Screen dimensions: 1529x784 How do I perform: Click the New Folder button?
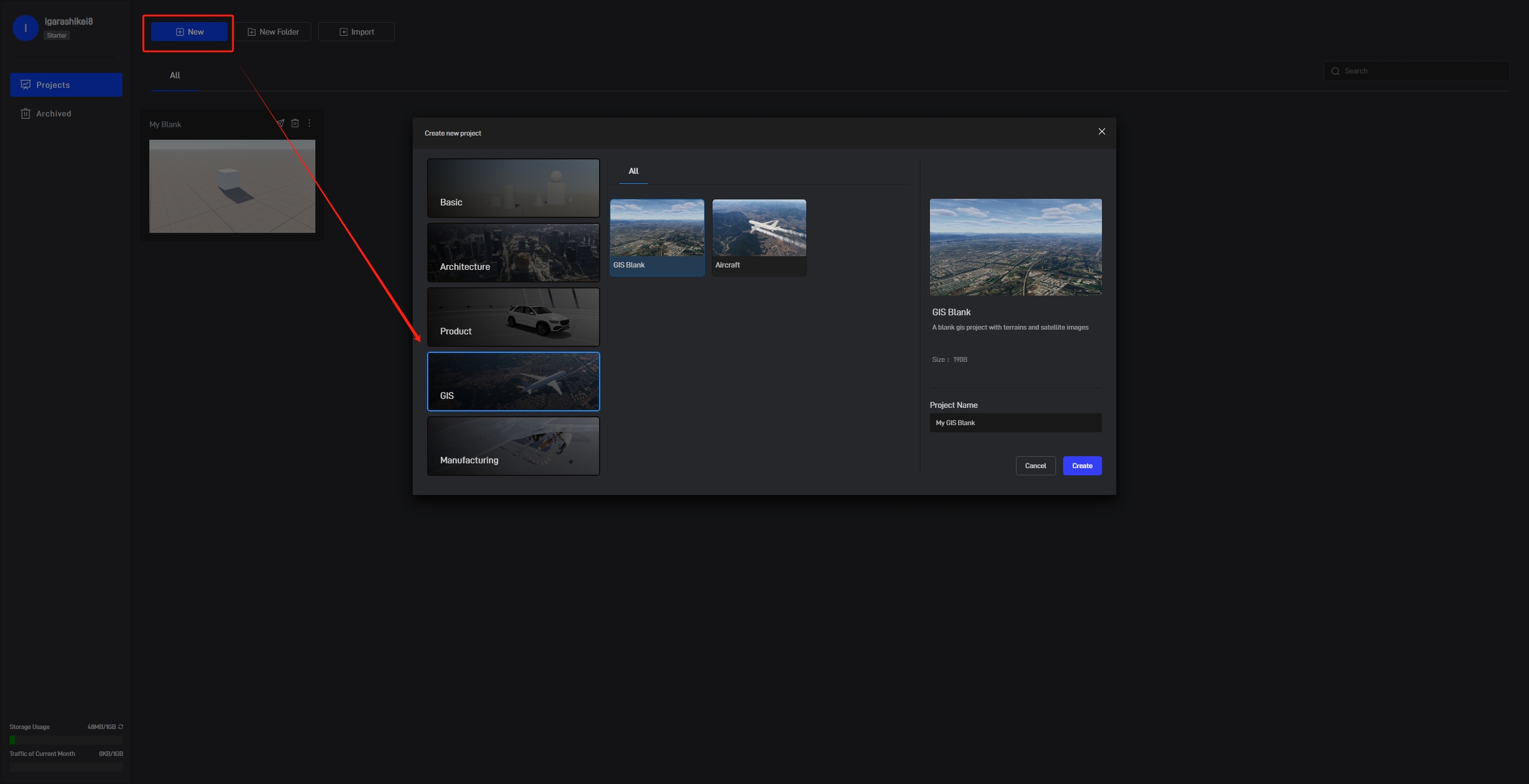click(273, 32)
